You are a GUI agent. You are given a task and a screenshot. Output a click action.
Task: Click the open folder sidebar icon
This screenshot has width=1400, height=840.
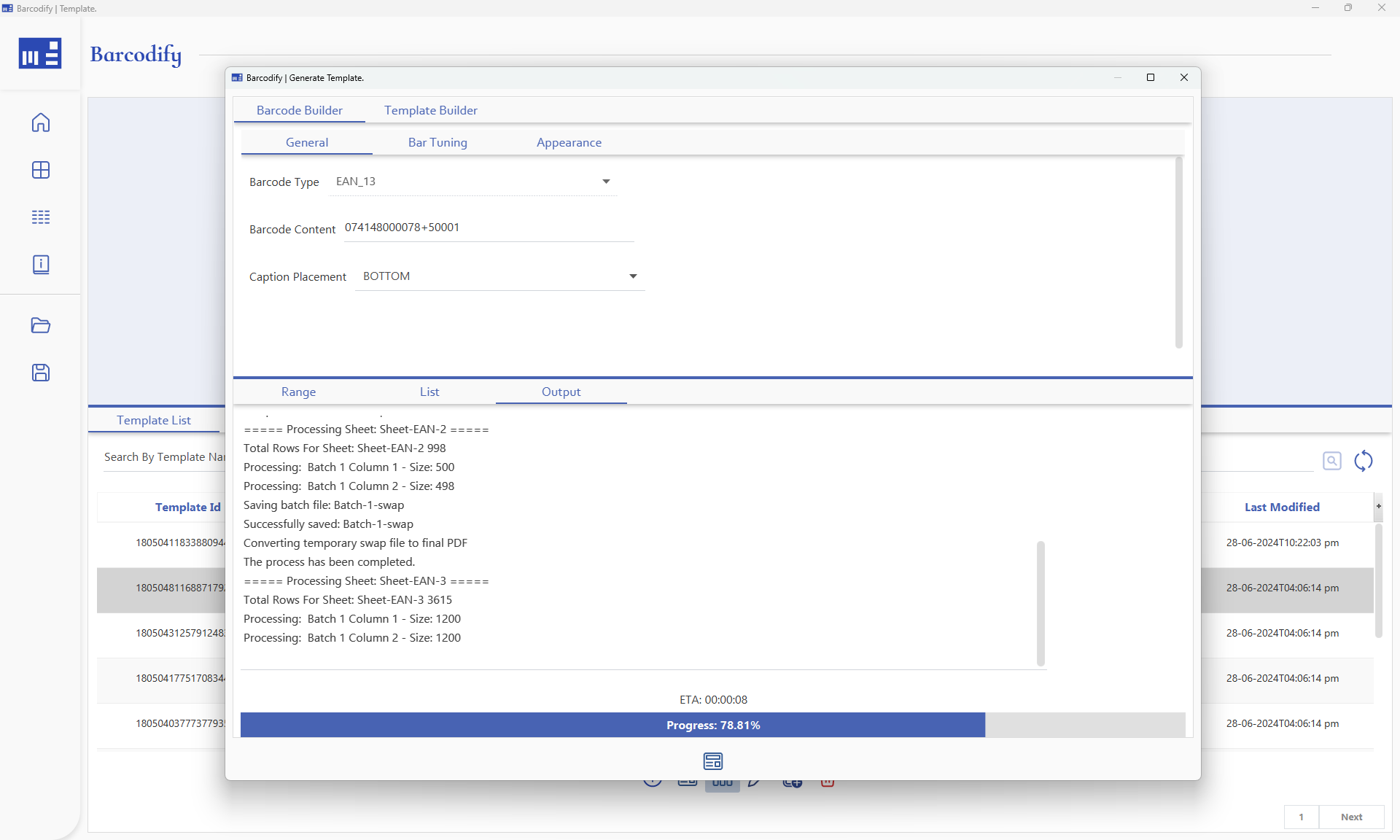point(41,326)
